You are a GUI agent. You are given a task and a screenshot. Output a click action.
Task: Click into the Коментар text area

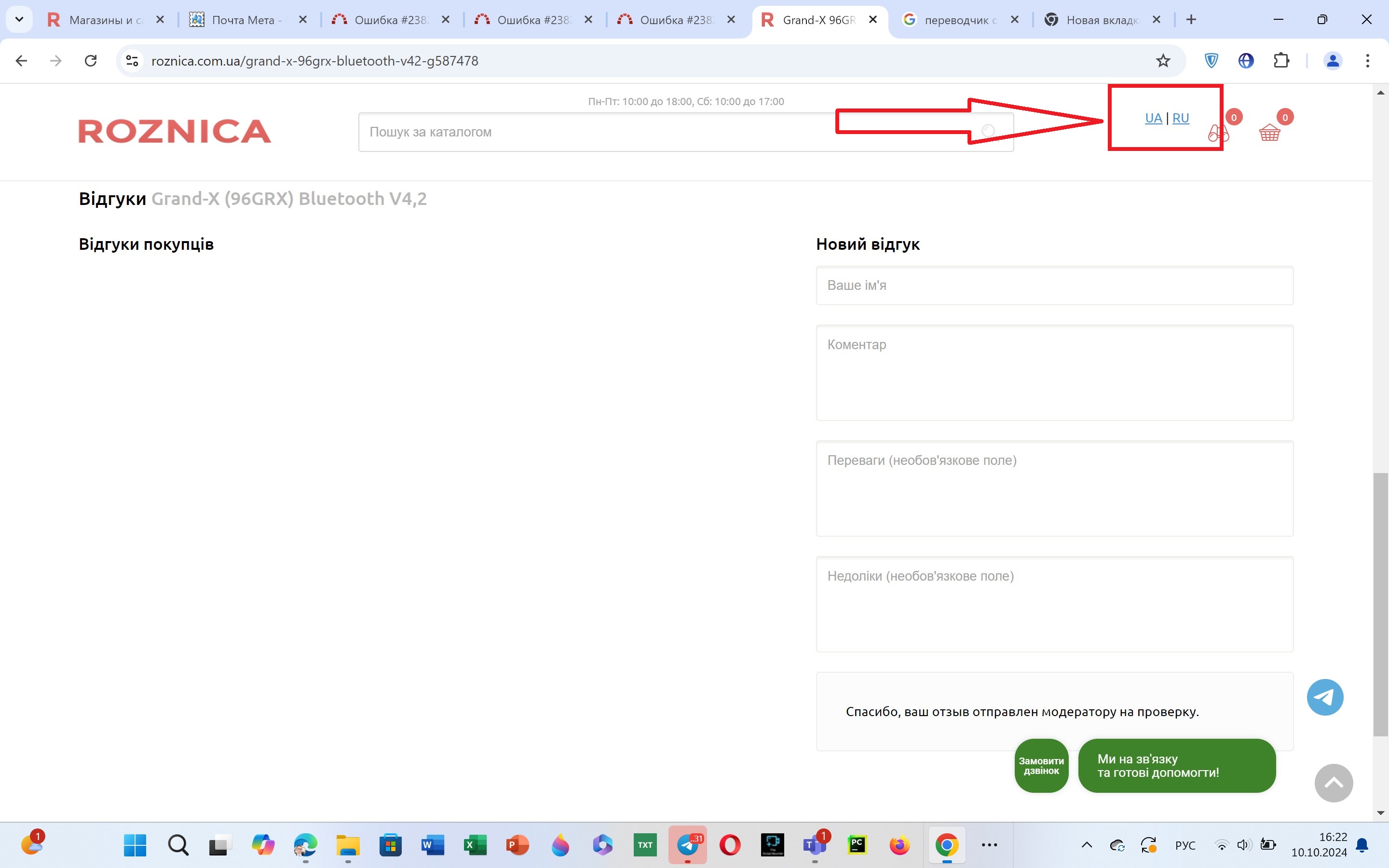tap(1054, 373)
